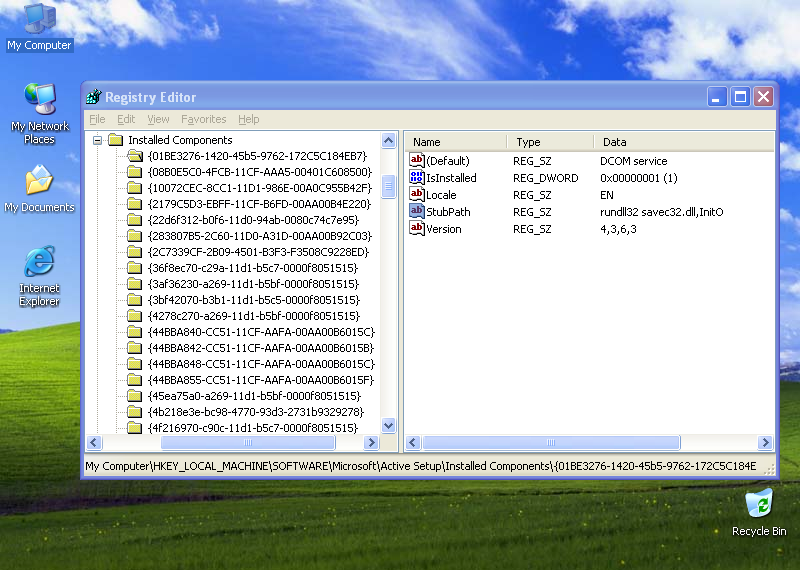The image size is (800, 570).
Task: Open the Recycle Bin icon
Action: 759,504
